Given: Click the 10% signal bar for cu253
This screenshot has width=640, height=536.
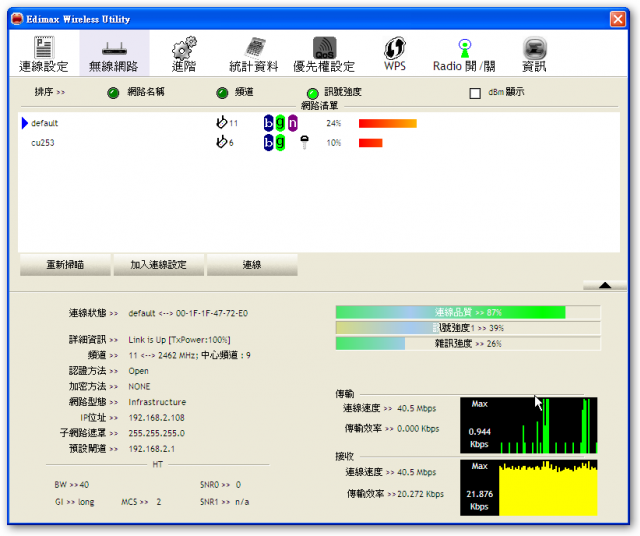Looking at the screenshot, I should [x=371, y=143].
